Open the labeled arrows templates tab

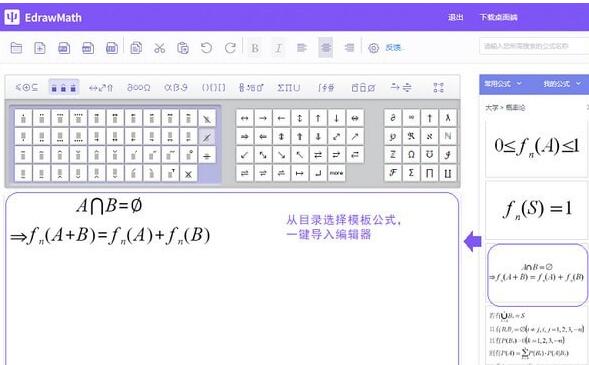(x=400, y=87)
